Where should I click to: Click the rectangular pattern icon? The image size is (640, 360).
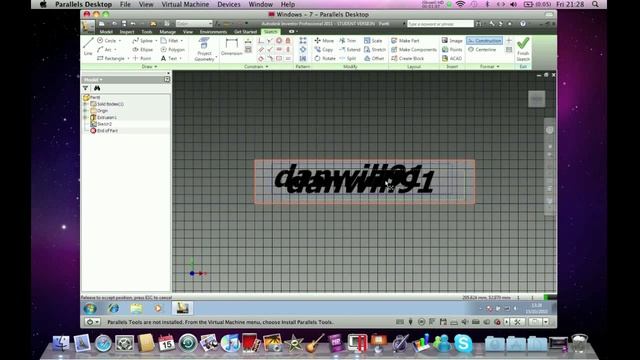pyautogui.click(x=303, y=40)
